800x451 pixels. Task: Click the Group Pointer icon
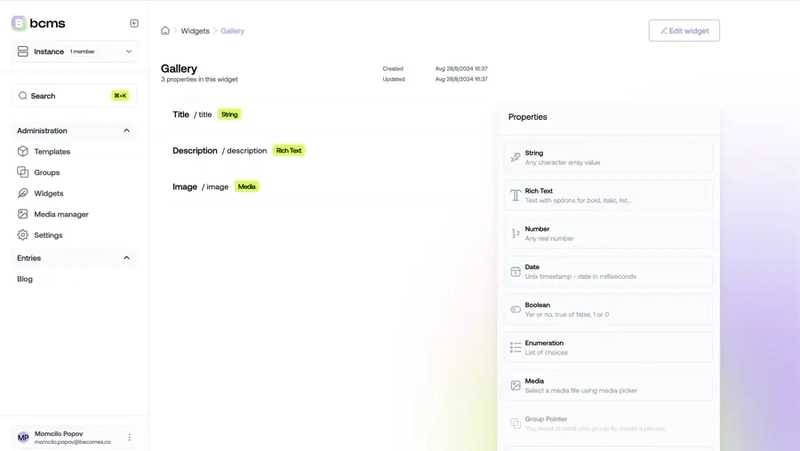(x=515, y=423)
